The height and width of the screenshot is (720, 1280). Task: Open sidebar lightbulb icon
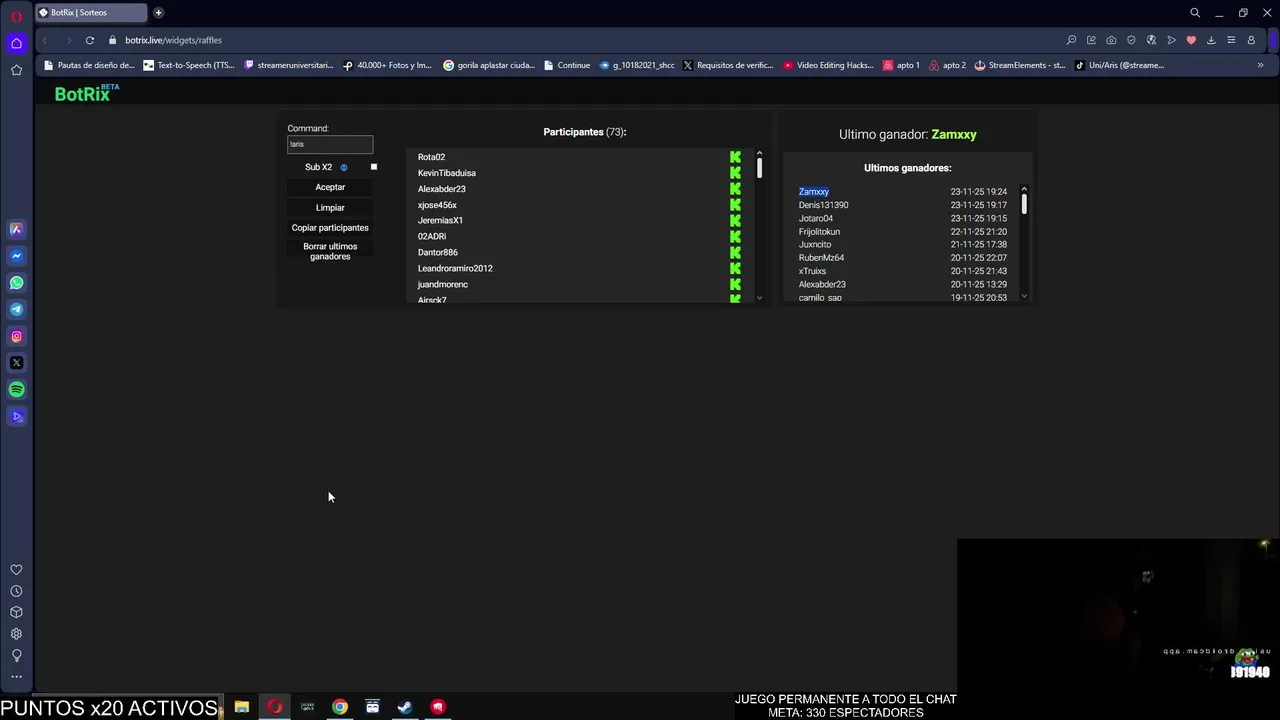(x=16, y=655)
